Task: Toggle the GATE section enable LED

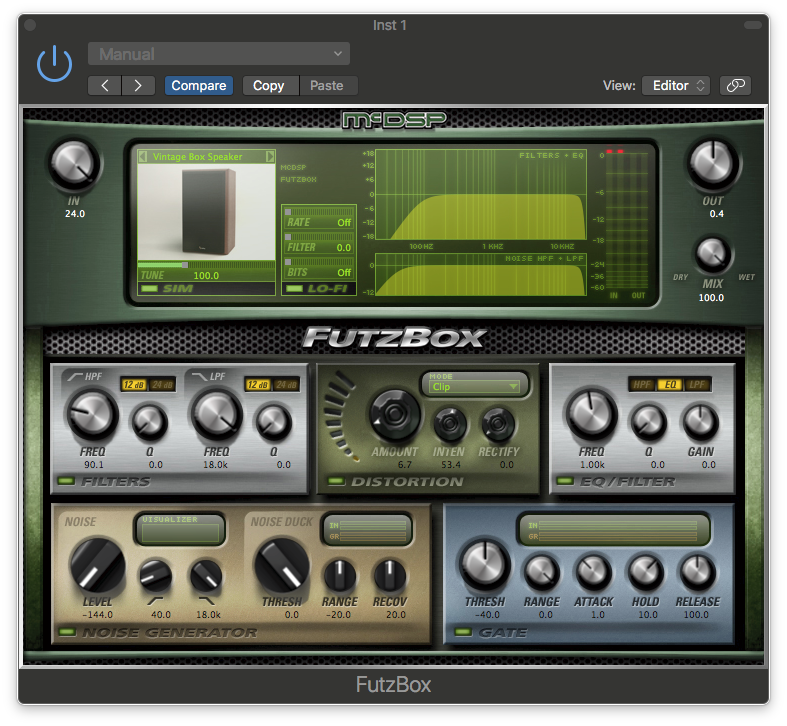Action: [463, 632]
